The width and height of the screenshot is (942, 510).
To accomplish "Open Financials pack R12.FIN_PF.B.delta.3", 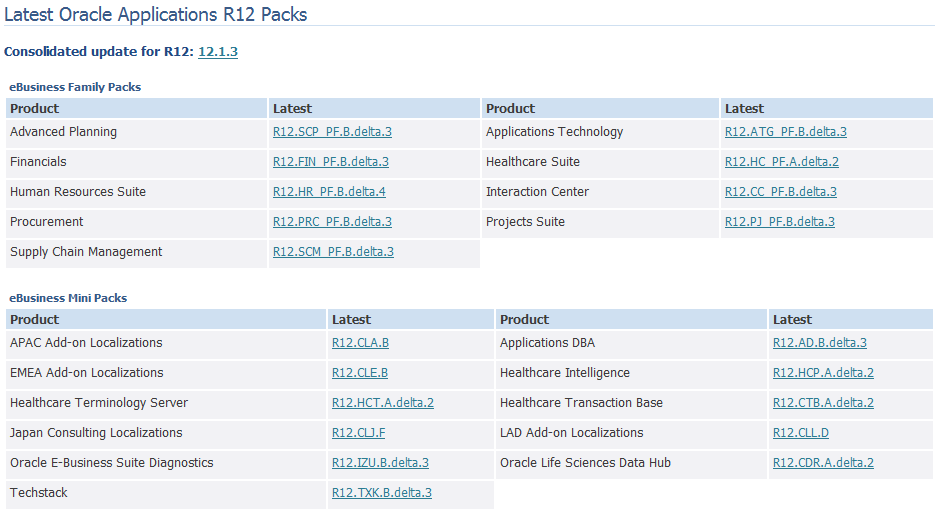I will tap(330, 162).
